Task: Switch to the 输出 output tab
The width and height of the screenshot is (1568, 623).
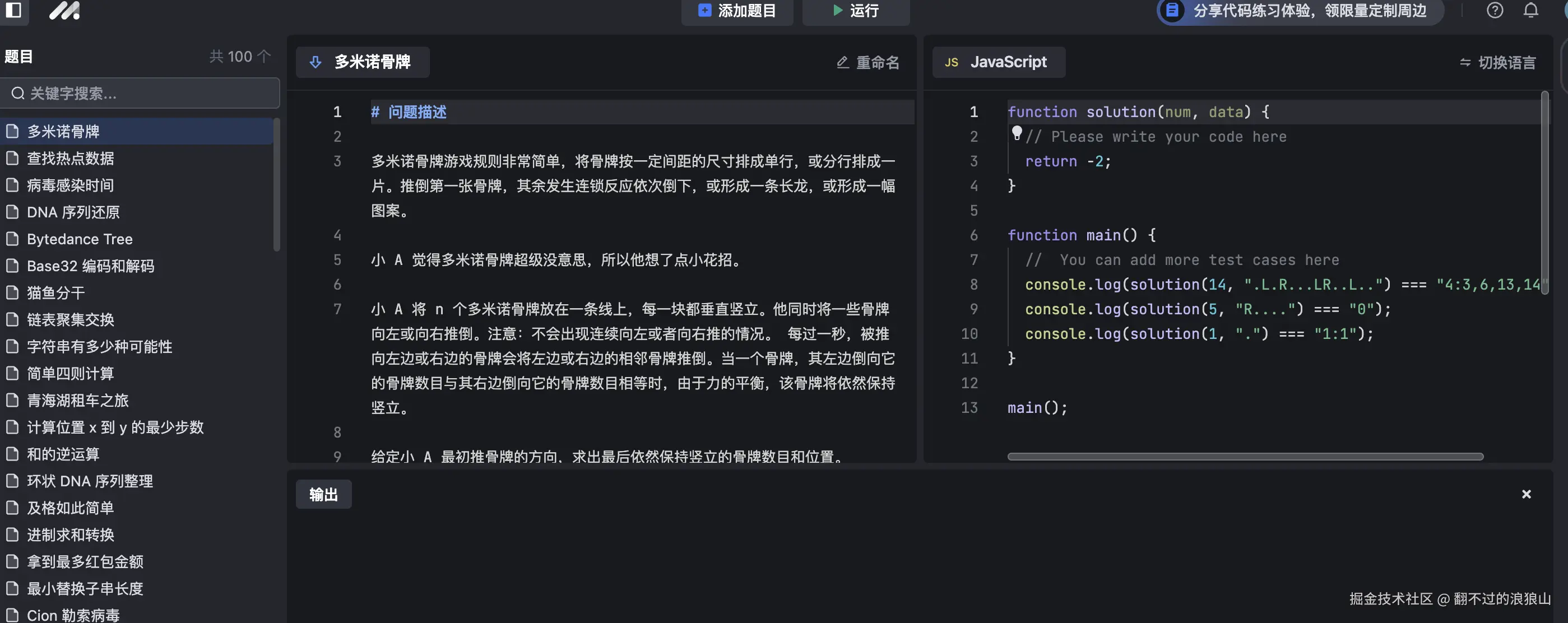Action: tap(323, 494)
